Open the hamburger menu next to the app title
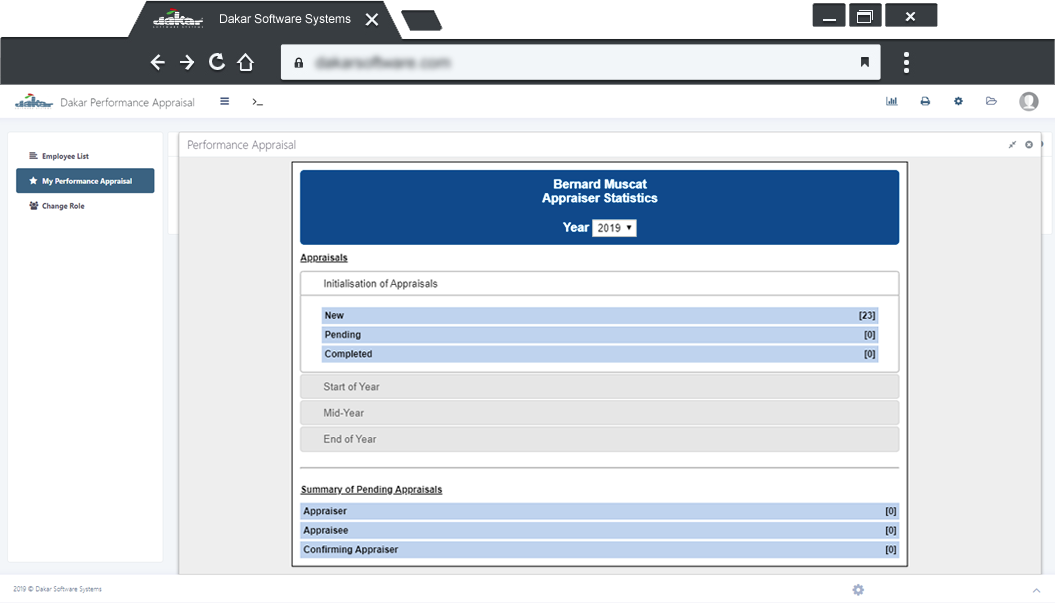The width and height of the screenshot is (1055, 603). (x=224, y=101)
